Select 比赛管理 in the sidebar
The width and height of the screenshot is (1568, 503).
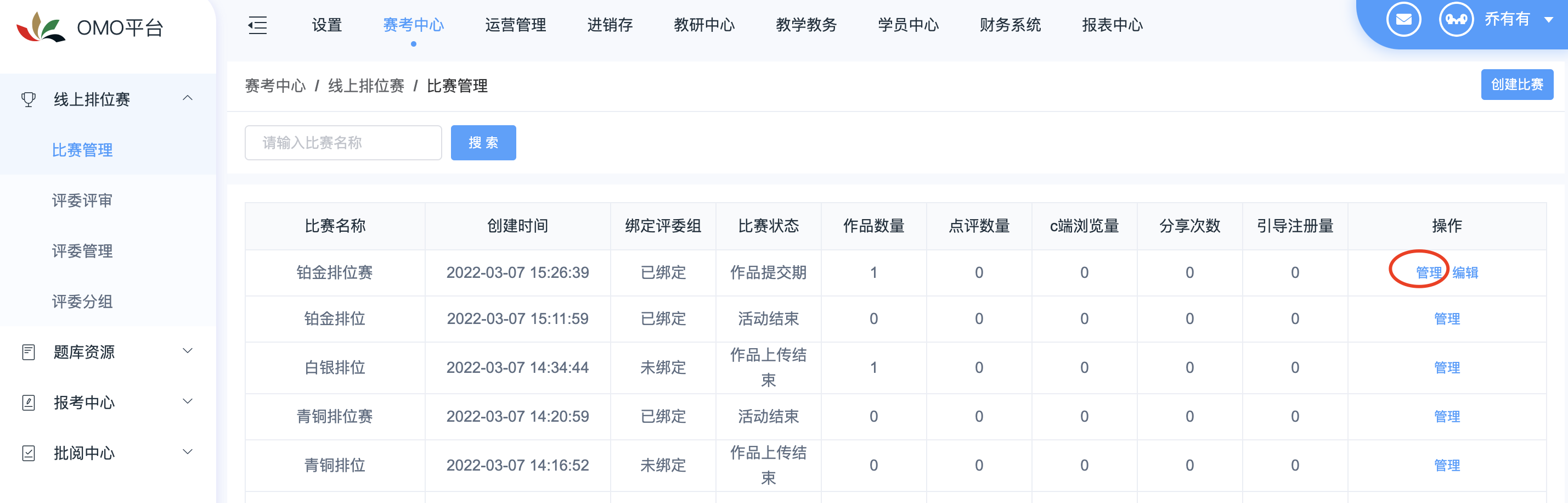pos(82,150)
